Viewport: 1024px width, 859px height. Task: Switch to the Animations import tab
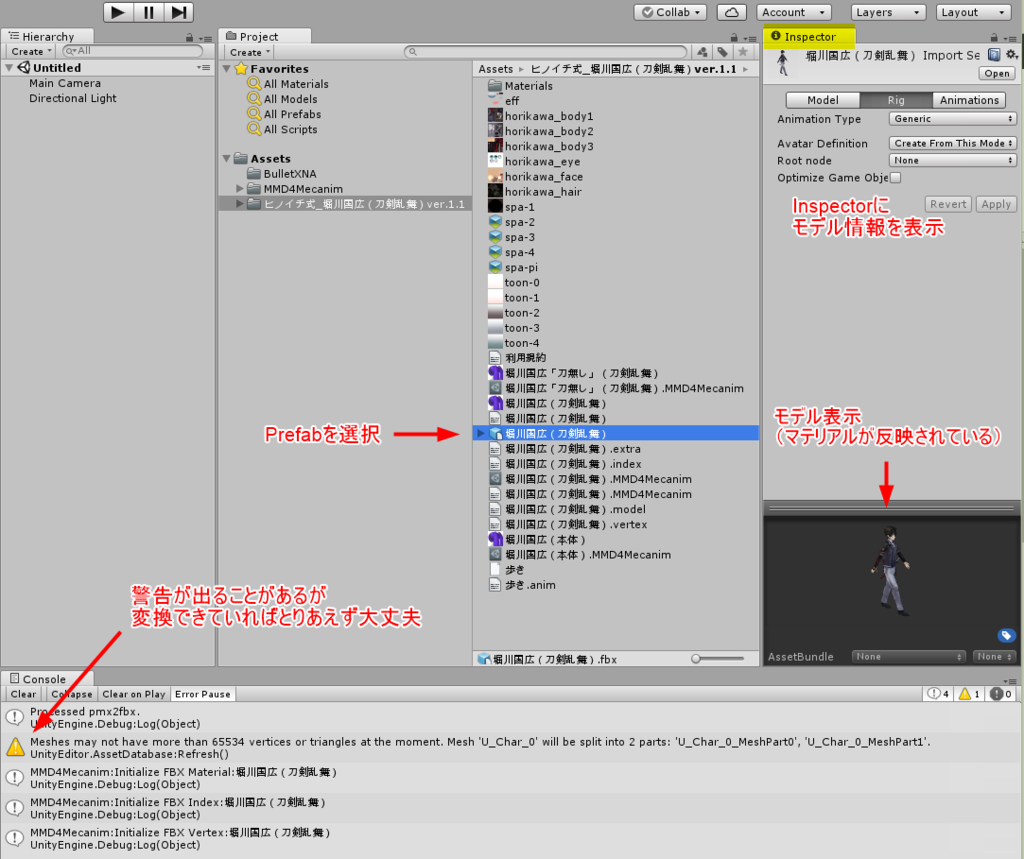click(969, 100)
